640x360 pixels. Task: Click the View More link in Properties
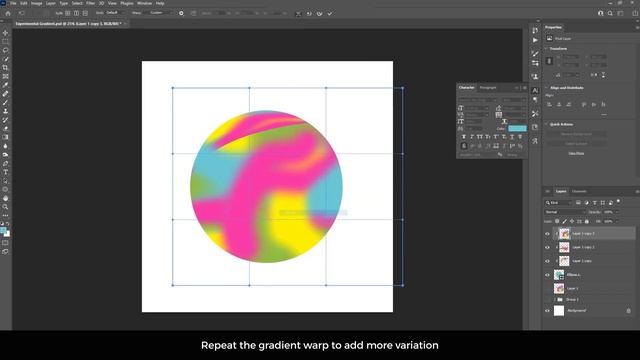576,153
